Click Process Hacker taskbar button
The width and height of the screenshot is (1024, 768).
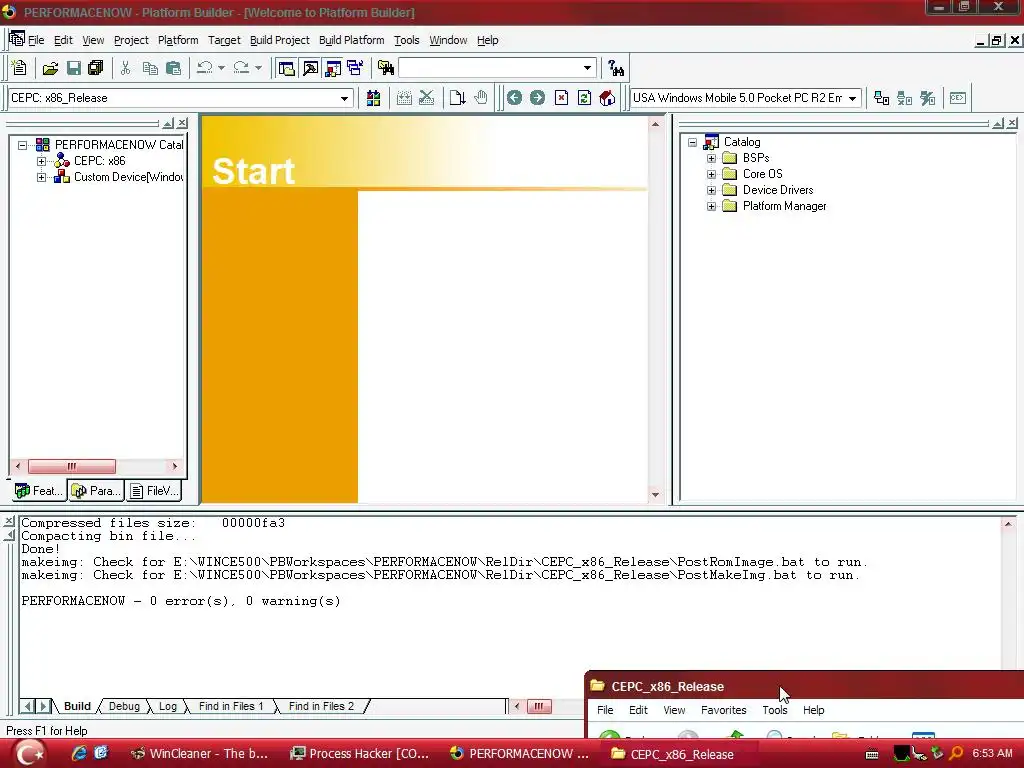pos(360,754)
